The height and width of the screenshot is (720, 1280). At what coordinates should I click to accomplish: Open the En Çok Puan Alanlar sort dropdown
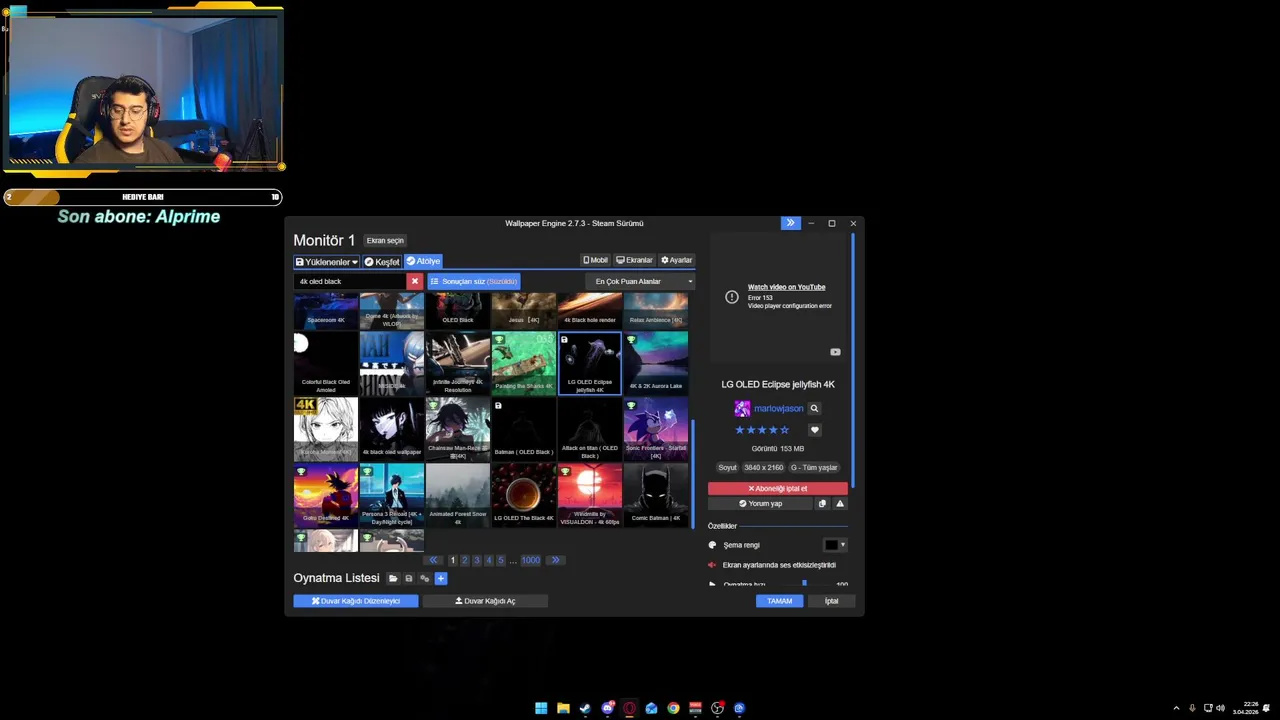click(639, 282)
